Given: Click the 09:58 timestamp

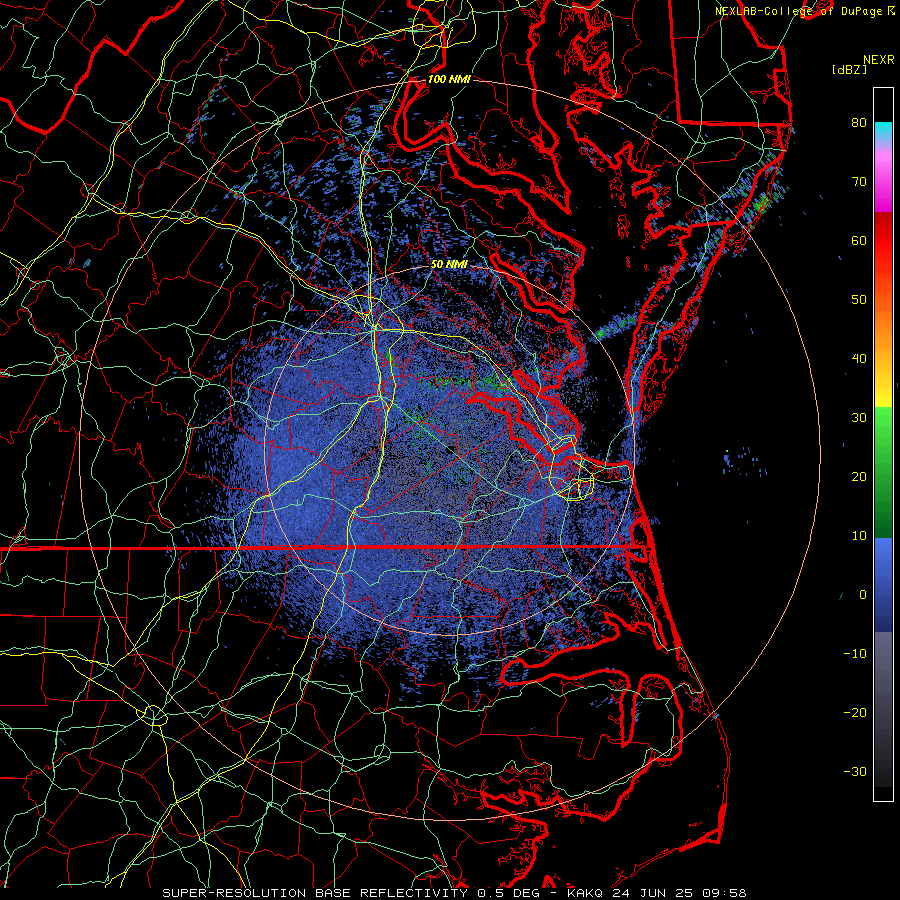Looking at the screenshot, I should (x=722, y=893).
